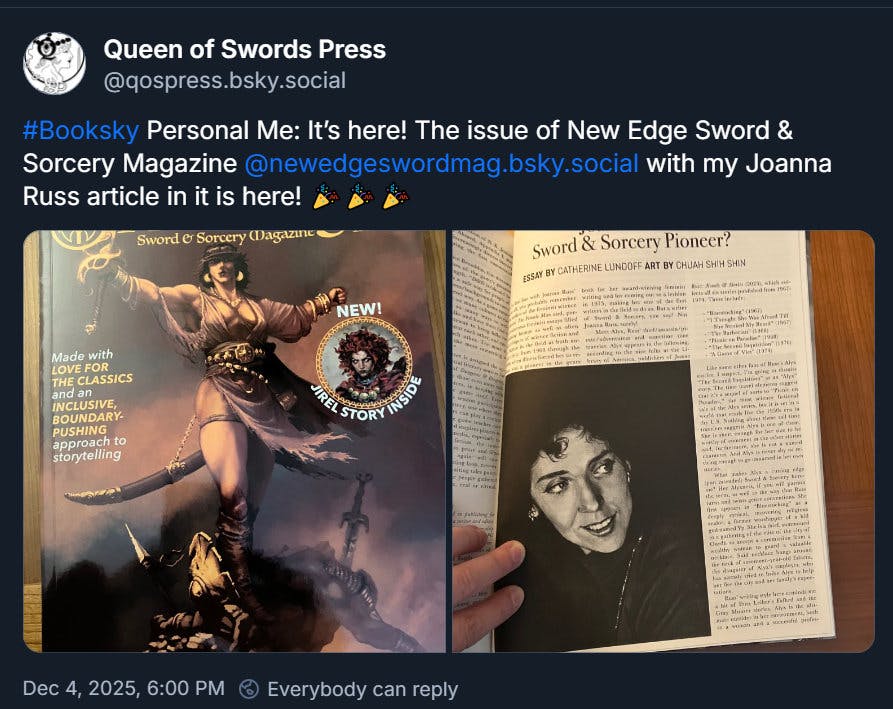Open the #Booksky hashtag

pos(80,131)
